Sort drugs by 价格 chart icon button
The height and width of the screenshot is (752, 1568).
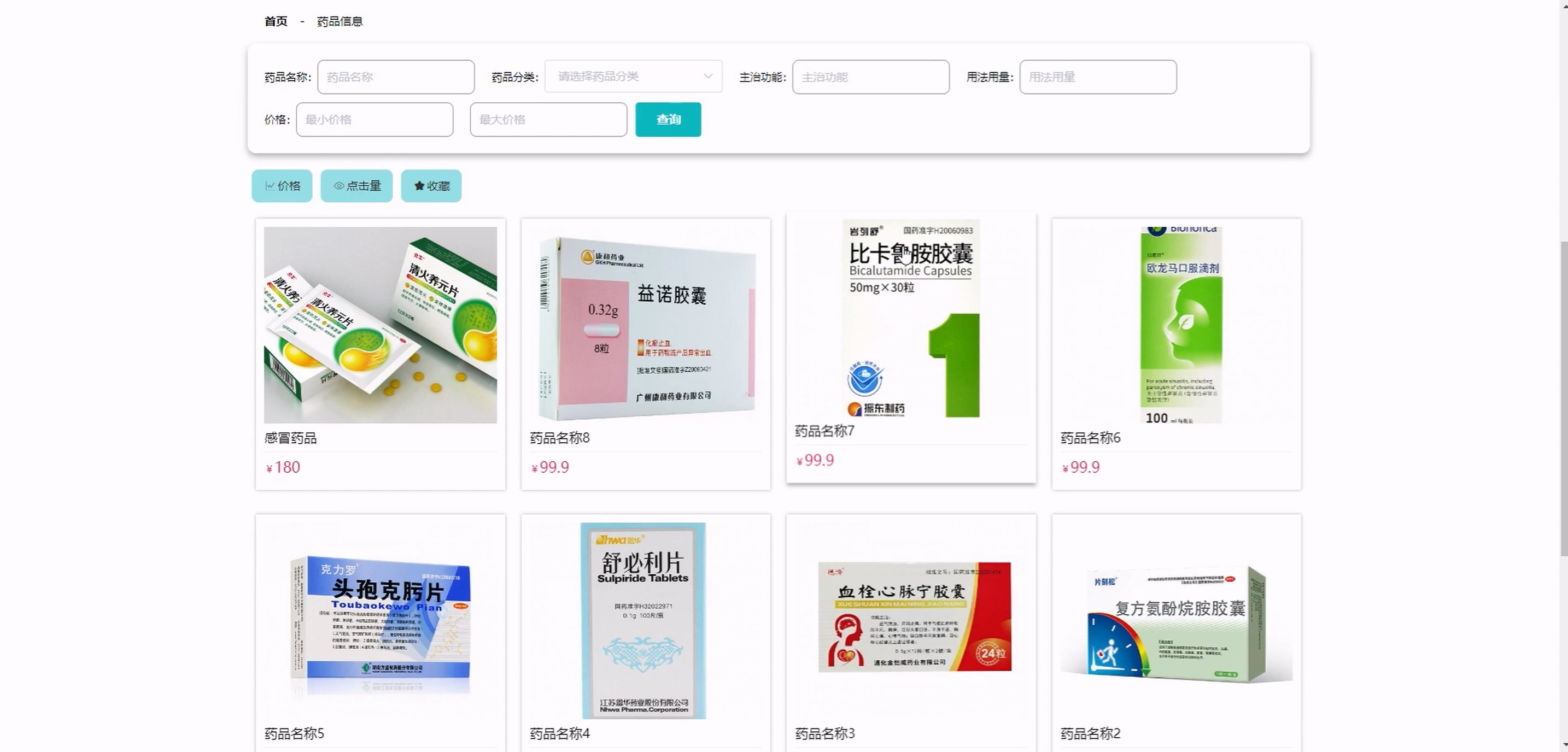point(282,186)
